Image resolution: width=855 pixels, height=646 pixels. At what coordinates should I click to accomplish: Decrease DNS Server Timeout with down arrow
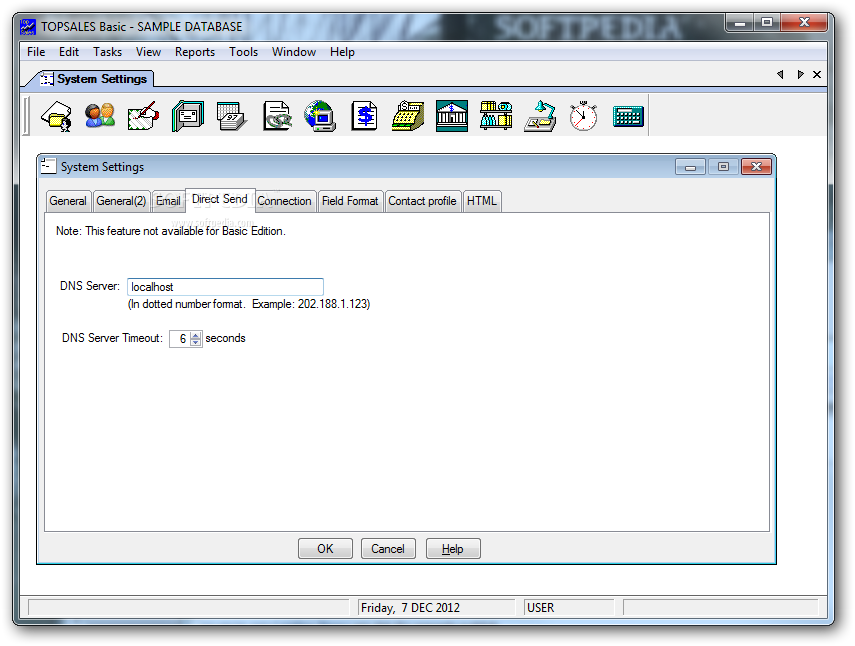pyautogui.click(x=196, y=343)
